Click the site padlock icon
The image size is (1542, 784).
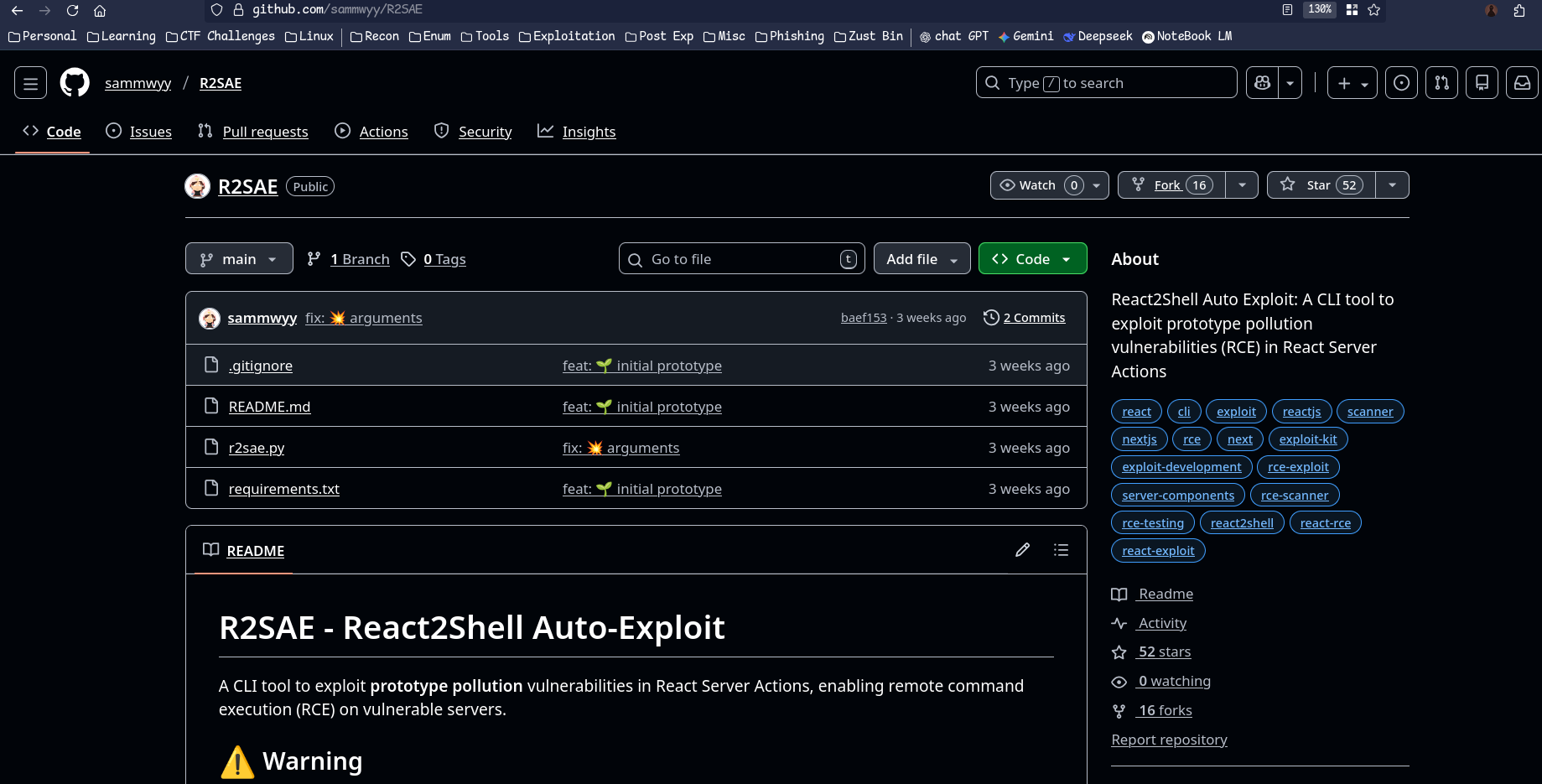point(238,9)
